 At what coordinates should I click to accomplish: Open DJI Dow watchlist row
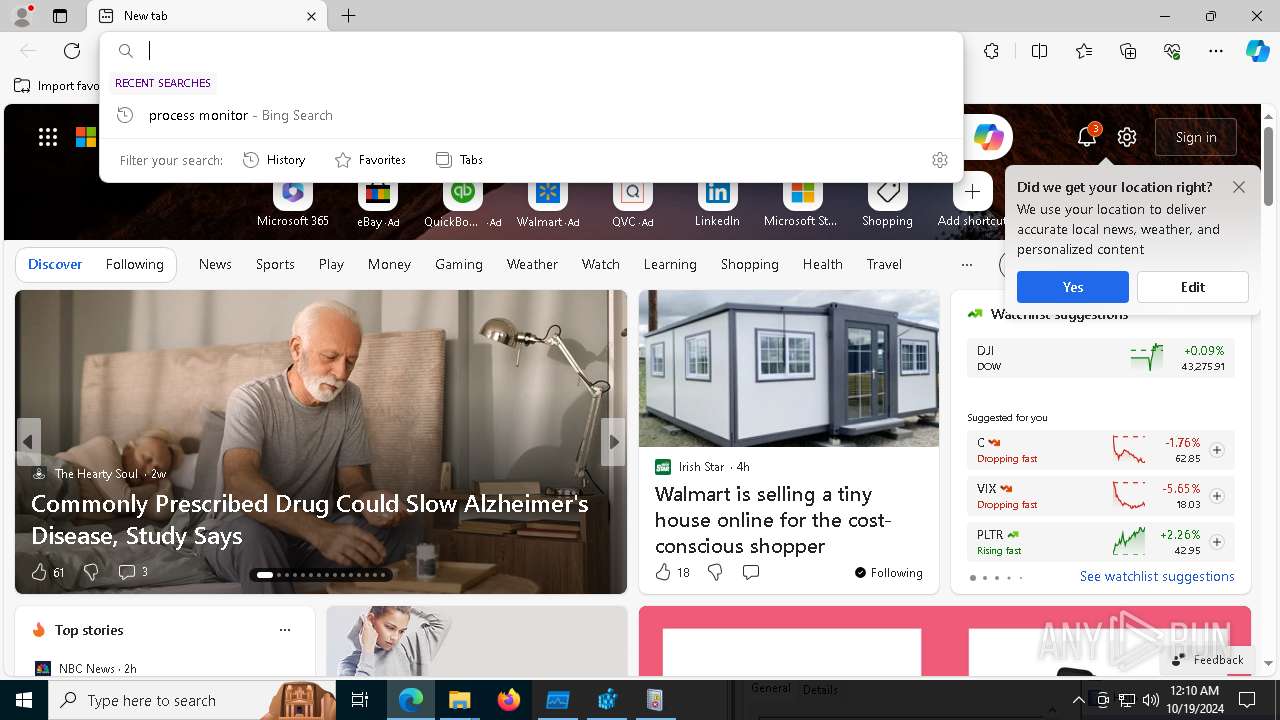pyautogui.click(x=1100, y=358)
